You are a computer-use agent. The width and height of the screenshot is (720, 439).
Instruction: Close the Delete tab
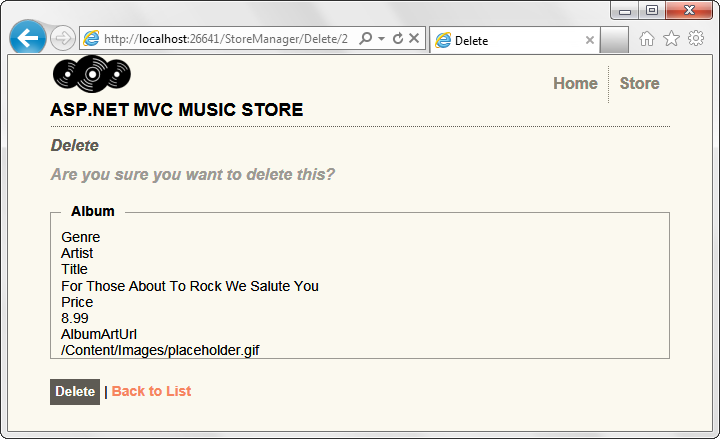[x=590, y=40]
